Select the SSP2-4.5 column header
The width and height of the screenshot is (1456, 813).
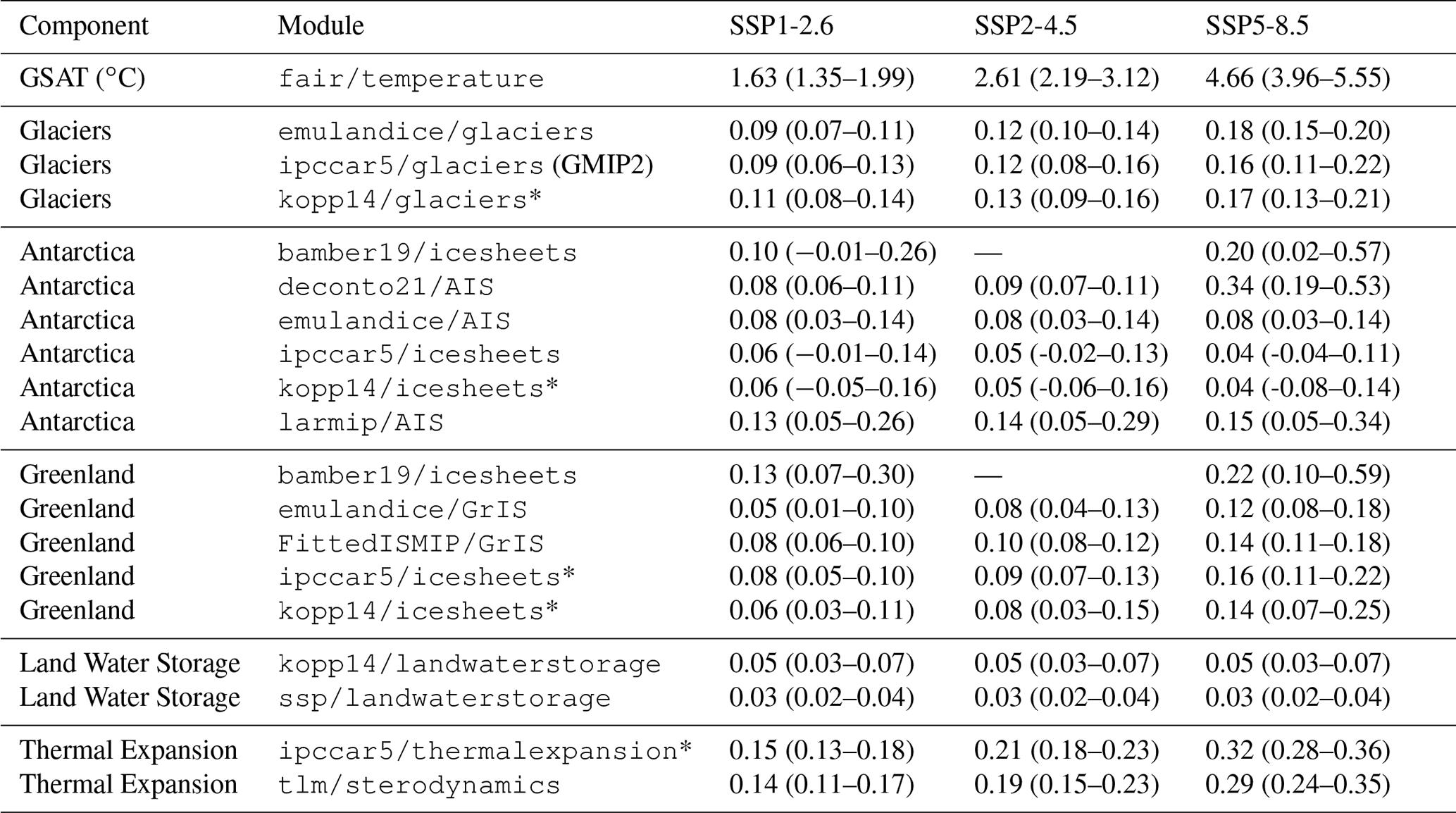pos(1025,26)
